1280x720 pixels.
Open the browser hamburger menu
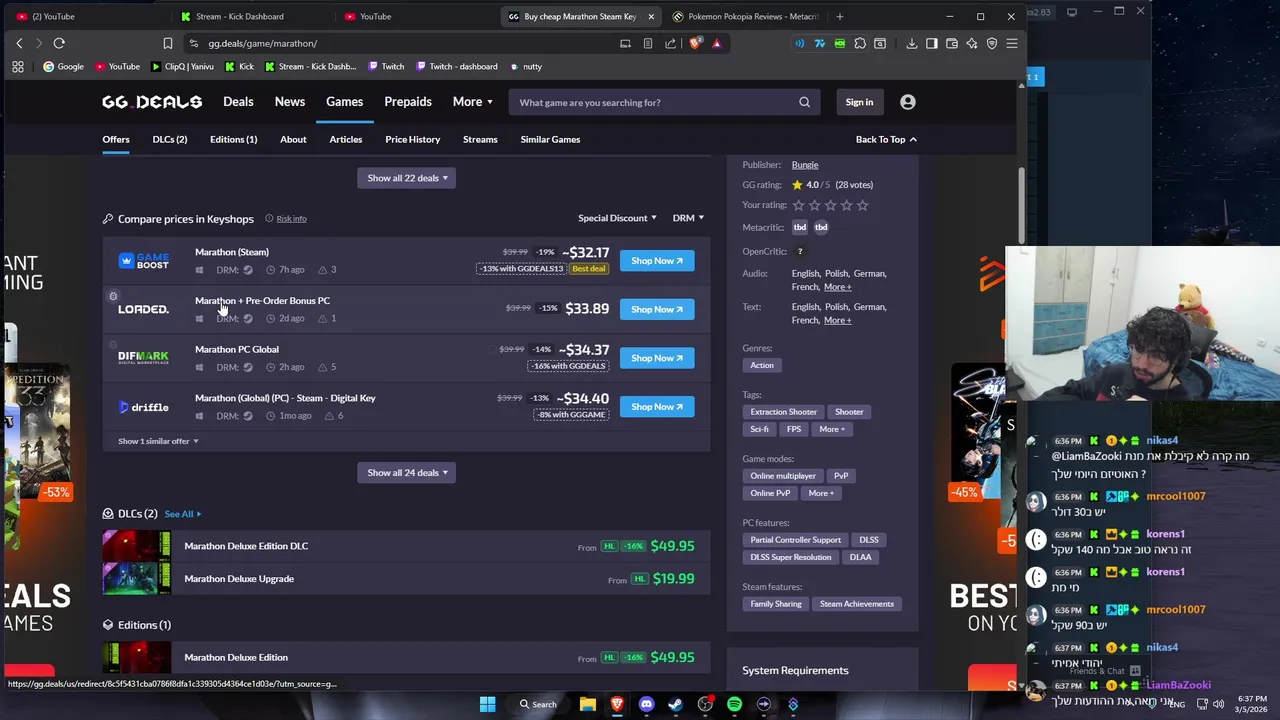click(x=1012, y=43)
